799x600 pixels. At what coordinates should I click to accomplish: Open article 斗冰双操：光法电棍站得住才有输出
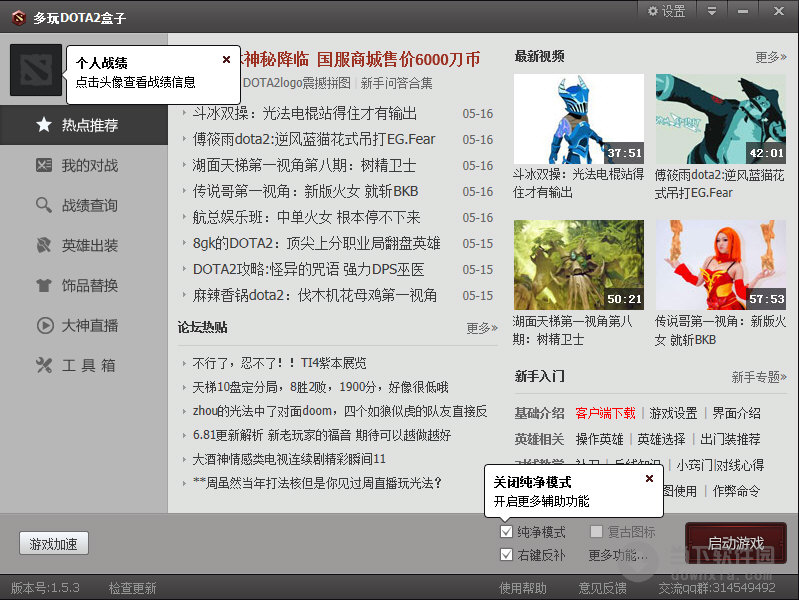pyautogui.click(x=305, y=113)
